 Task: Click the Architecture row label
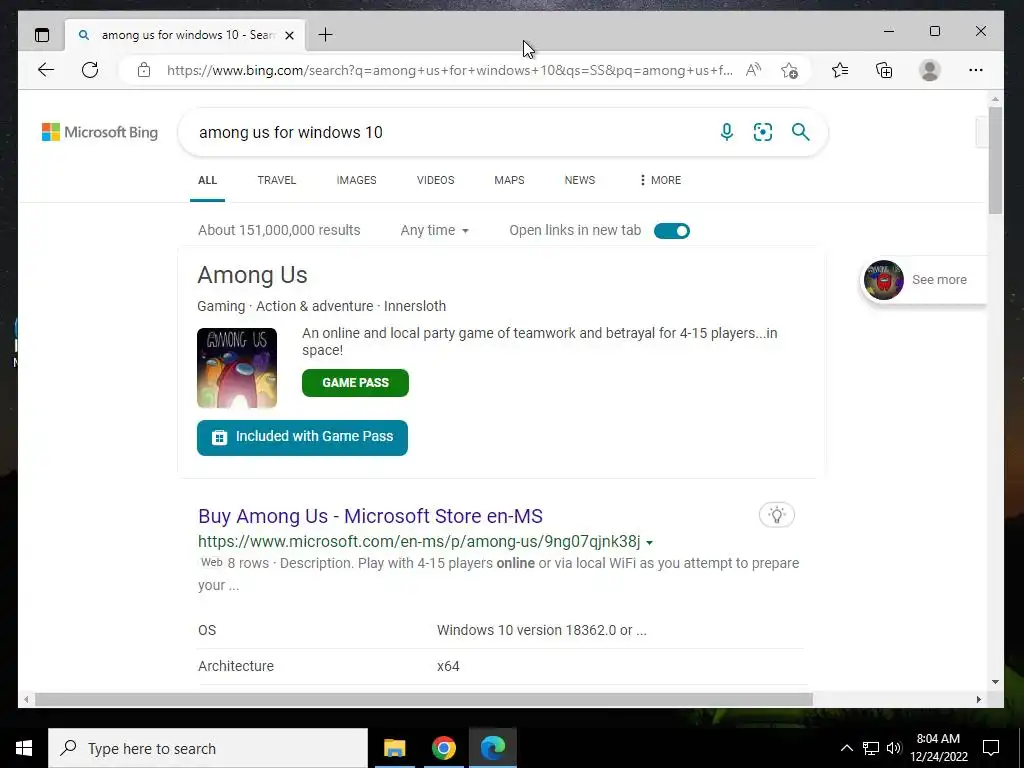(x=236, y=666)
